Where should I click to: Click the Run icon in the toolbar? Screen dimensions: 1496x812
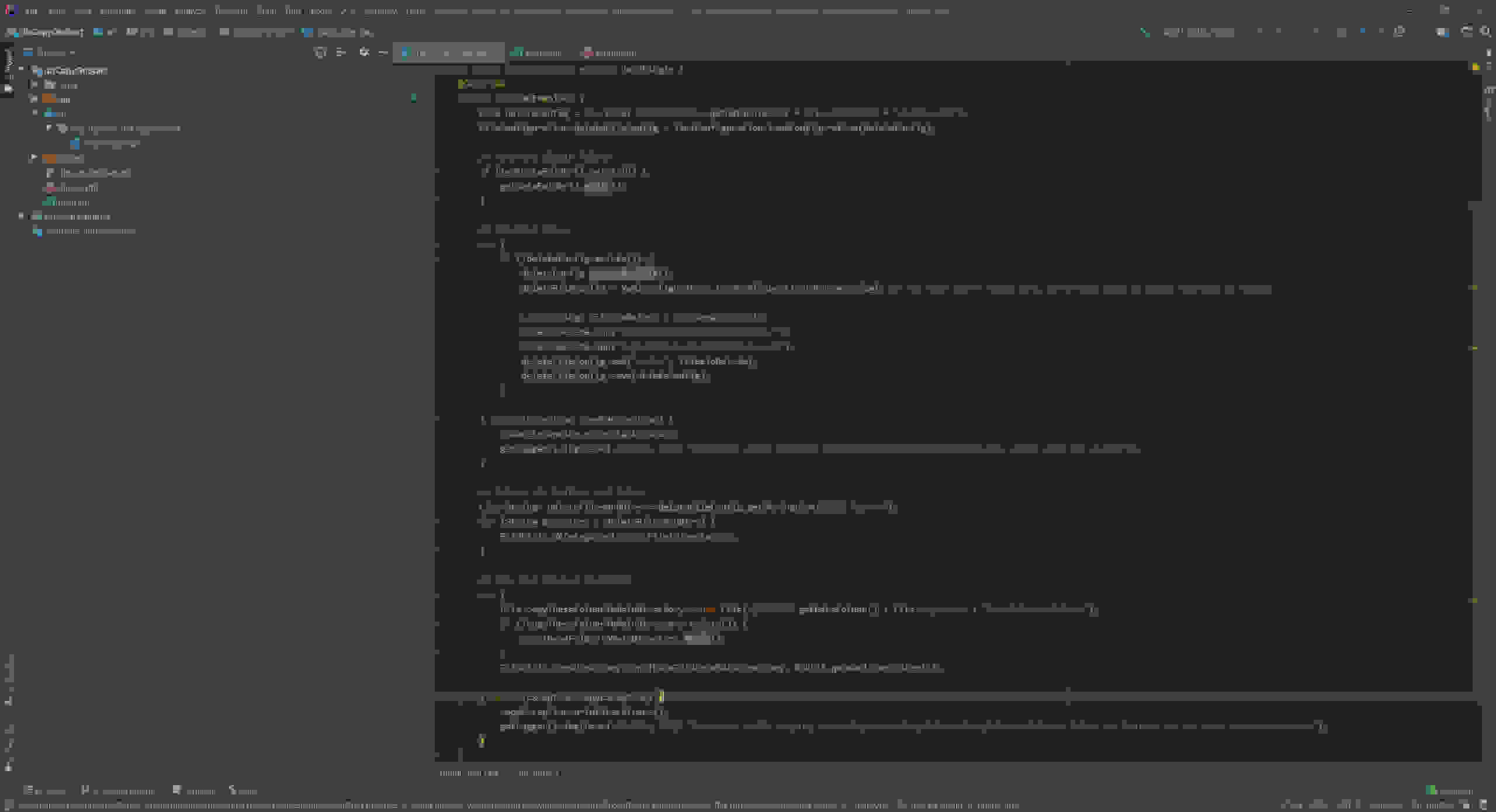point(1259,32)
